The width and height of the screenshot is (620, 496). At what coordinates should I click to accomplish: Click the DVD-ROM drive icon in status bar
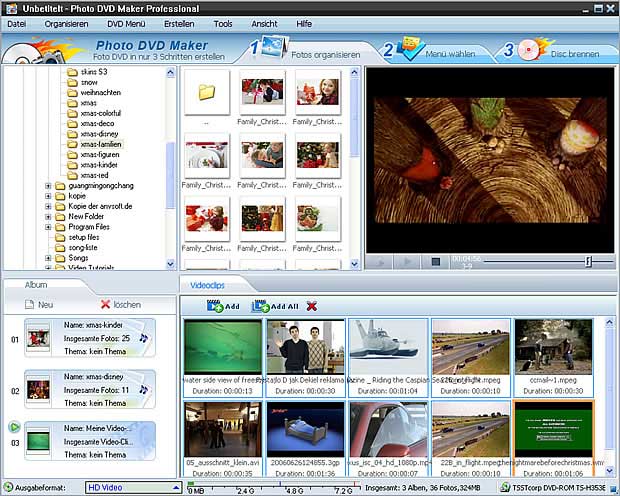(505, 487)
